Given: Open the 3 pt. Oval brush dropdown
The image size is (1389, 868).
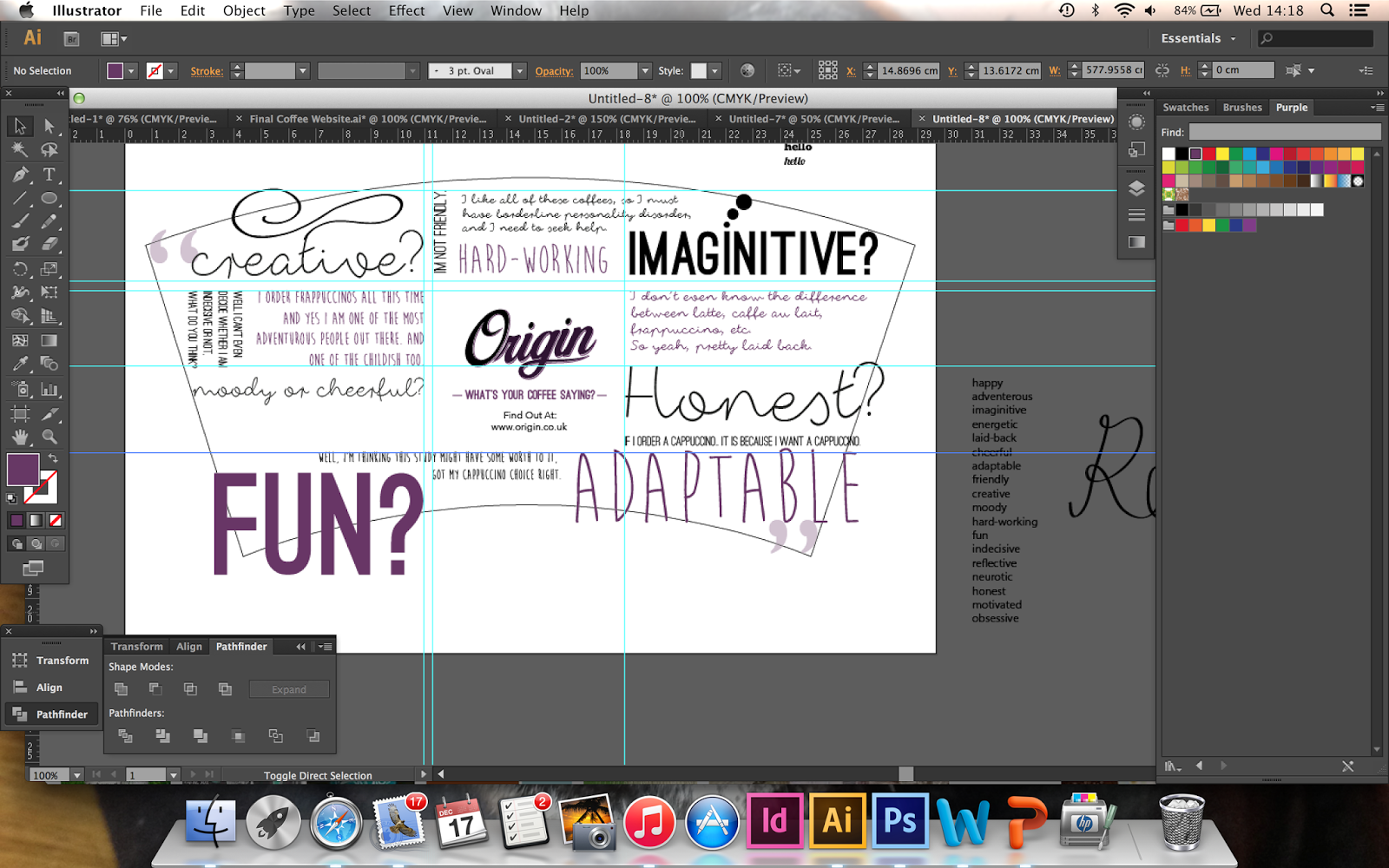Looking at the screenshot, I should point(520,71).
